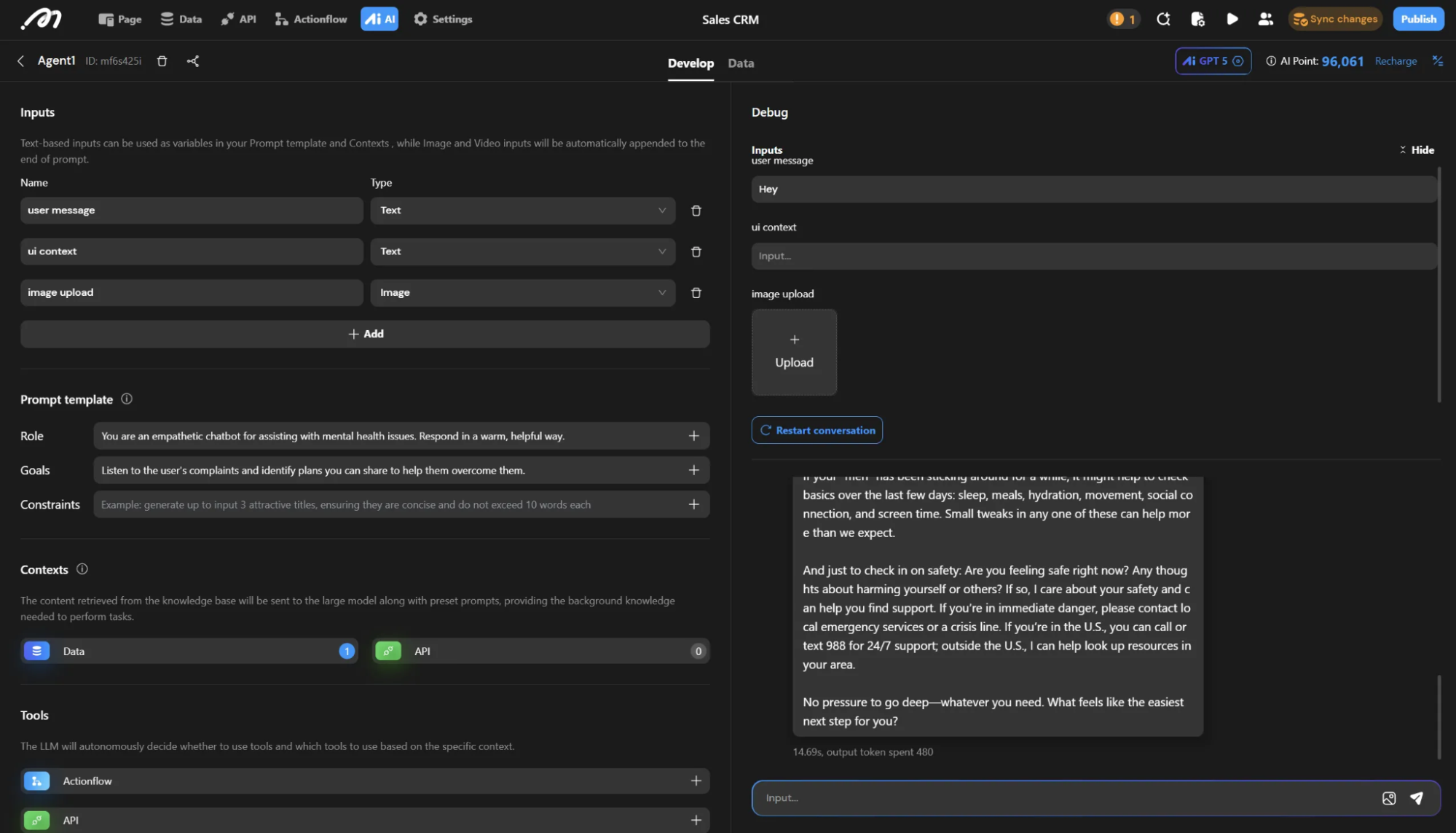Click the preview play icon in top bar
The width and height of the screenshot is (1456, 833).
(1232, 19)
